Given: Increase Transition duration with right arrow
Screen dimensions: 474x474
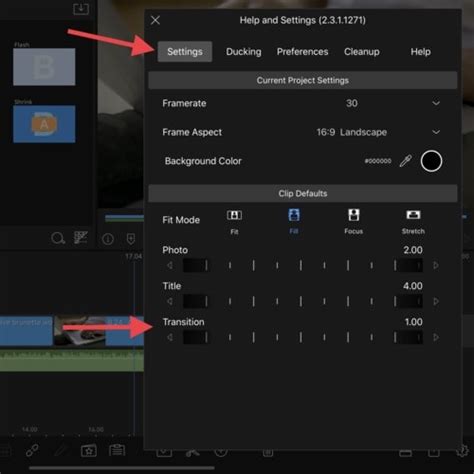Looking at the screenshot, I should (x=436, y=337).
